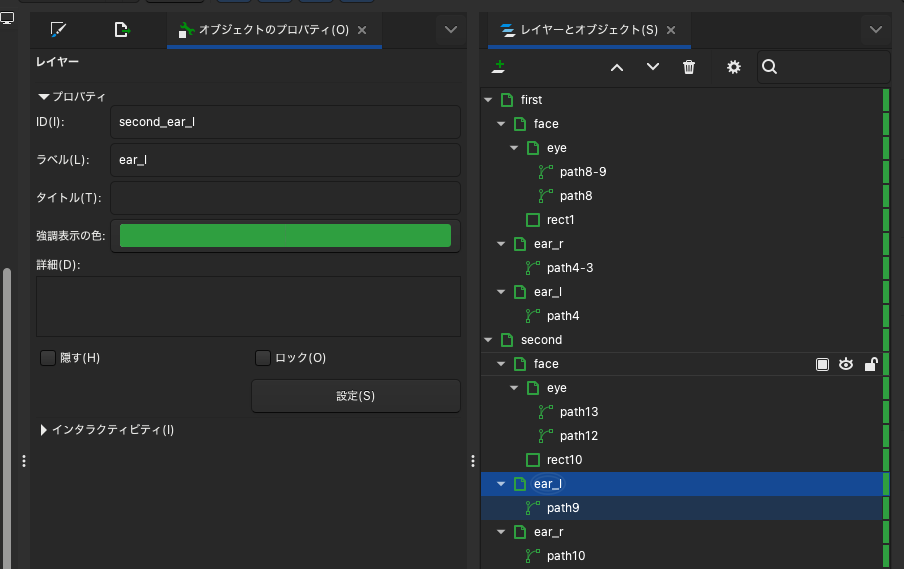This screenshot has height=569, width=904.
Task: Click display monitor icon at top left
Action: 7,18
